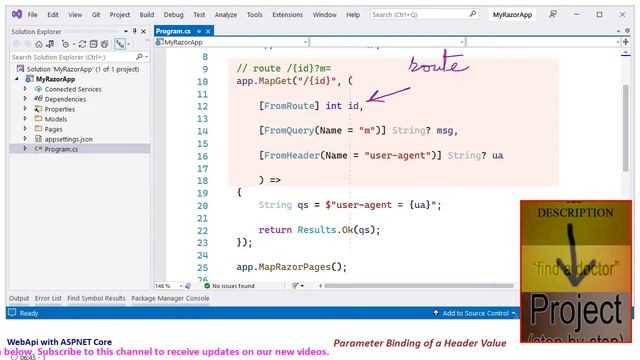This screenshot has width=640, height=360.
Task: Open the Extensions menu
Action: point(287,15)
